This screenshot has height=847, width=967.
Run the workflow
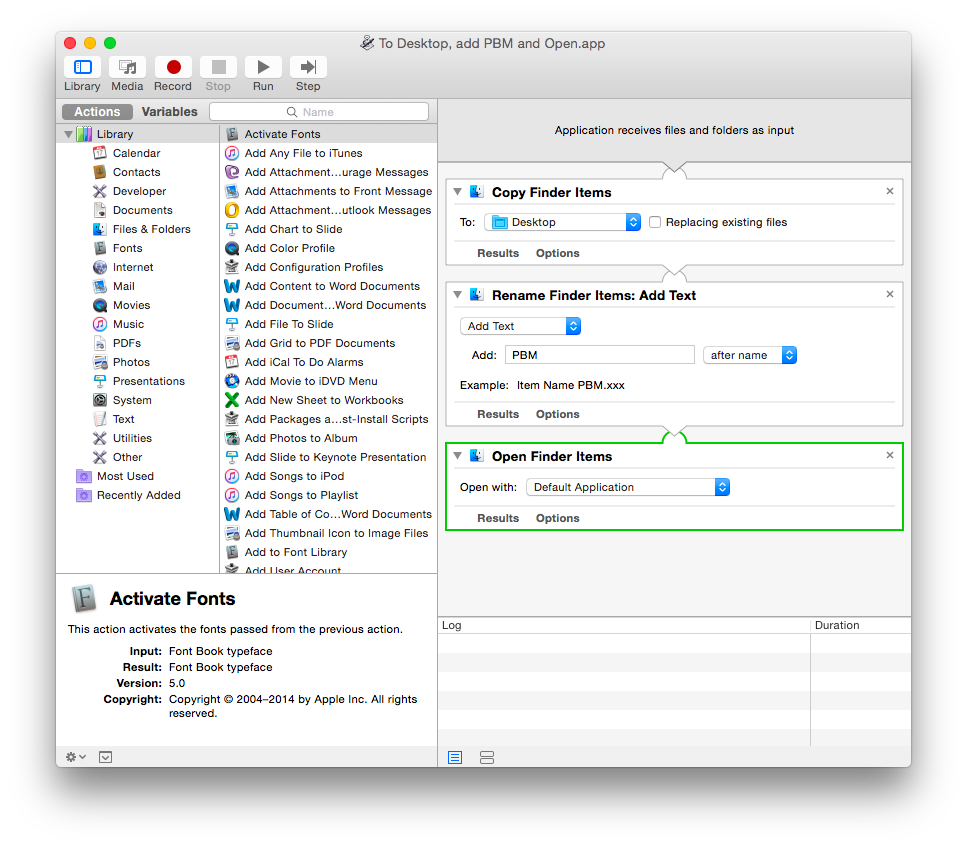[263, 67]
